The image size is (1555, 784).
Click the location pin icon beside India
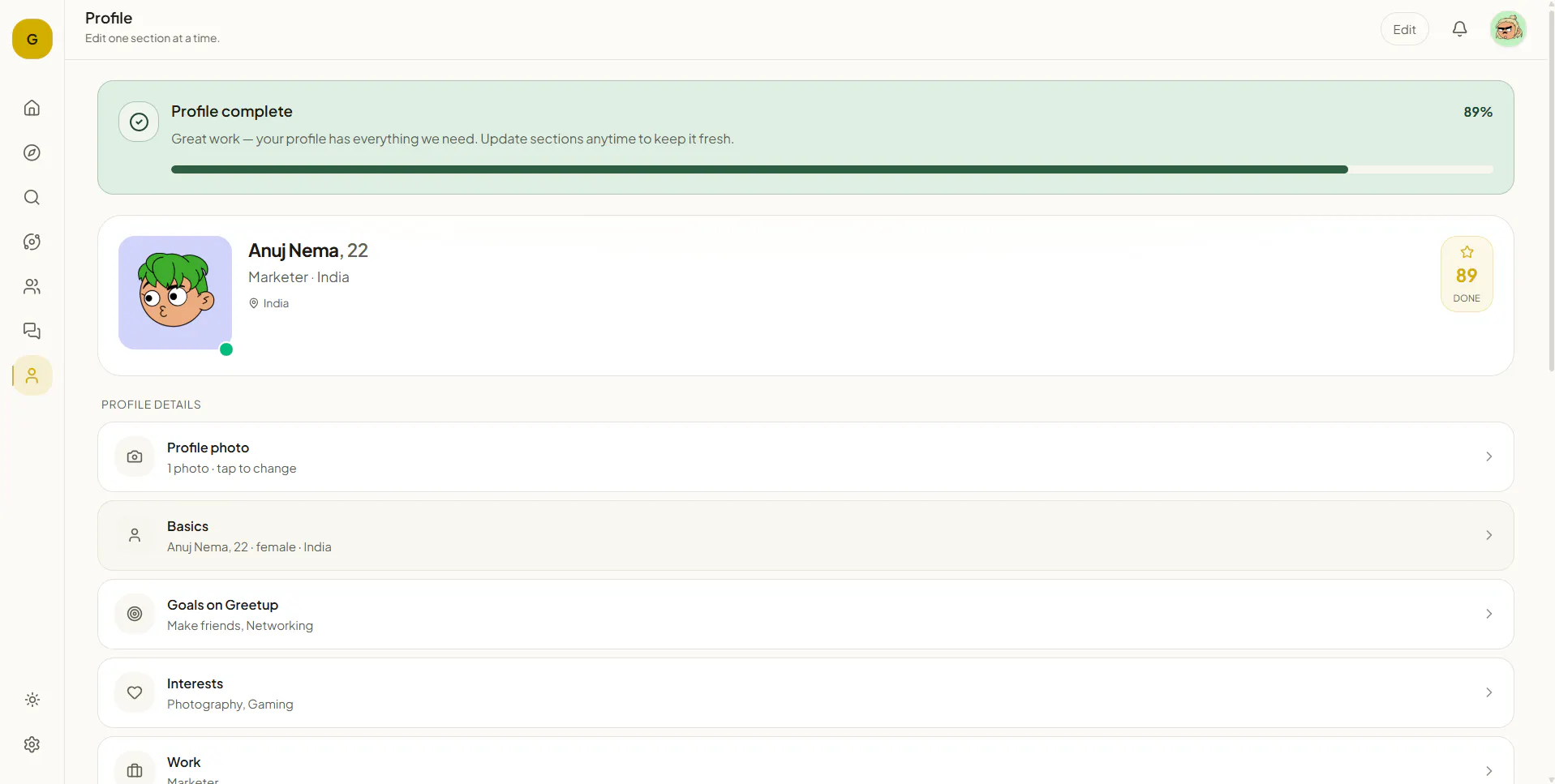[254, 303]
